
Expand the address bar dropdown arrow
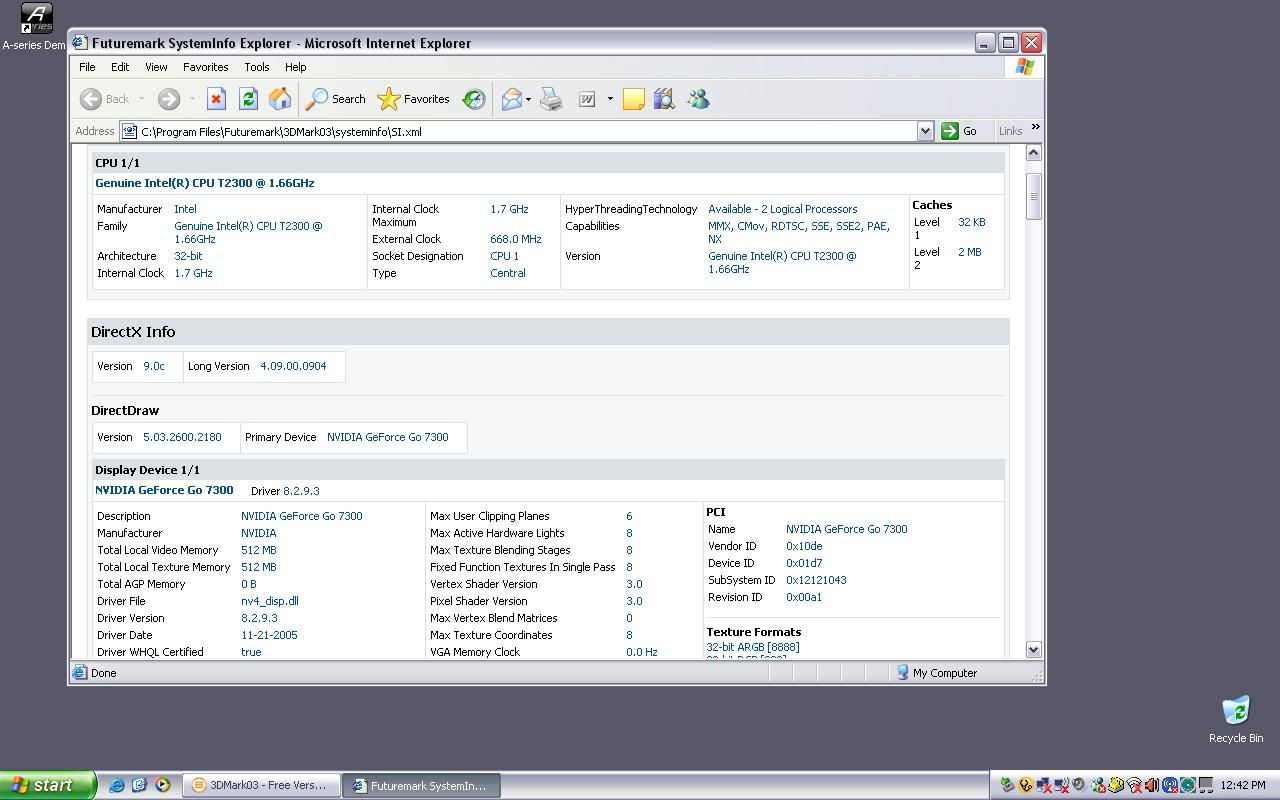point(925,131)
